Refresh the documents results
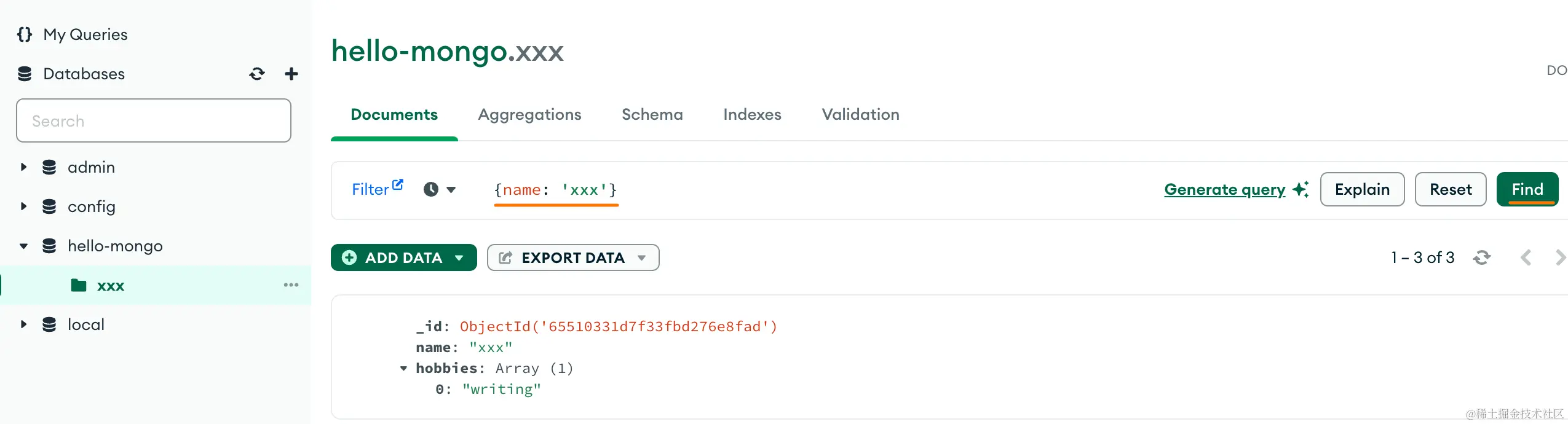Screen dimensions: 1568x424 pyautogui.click(x=1482, y=257)
